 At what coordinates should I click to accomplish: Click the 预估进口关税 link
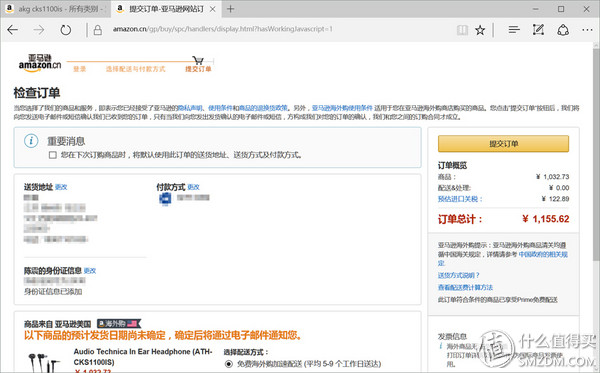pyautogui.click(x=460, y=199)
